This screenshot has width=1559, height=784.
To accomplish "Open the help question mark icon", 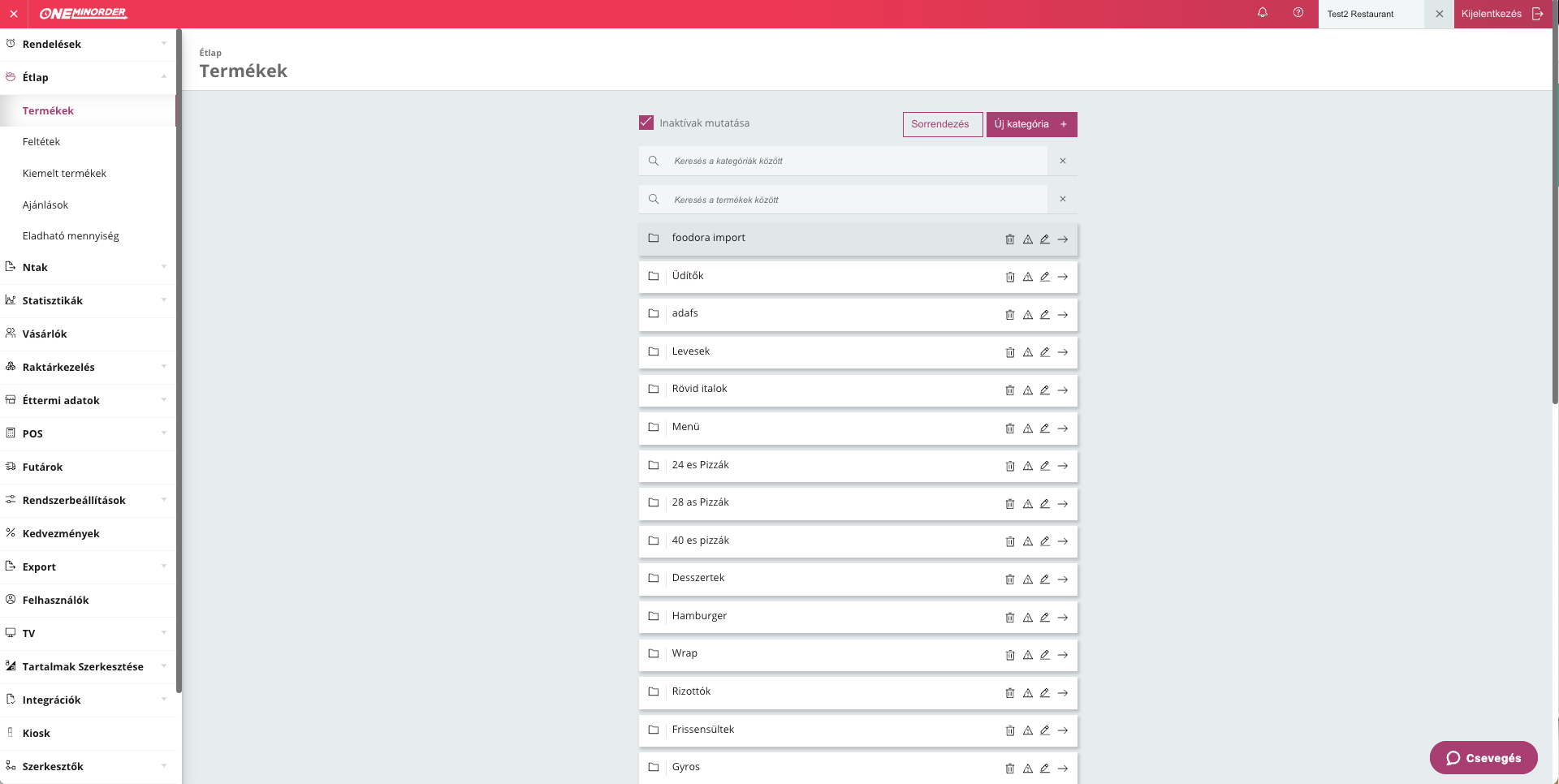I will [1298, 13].
